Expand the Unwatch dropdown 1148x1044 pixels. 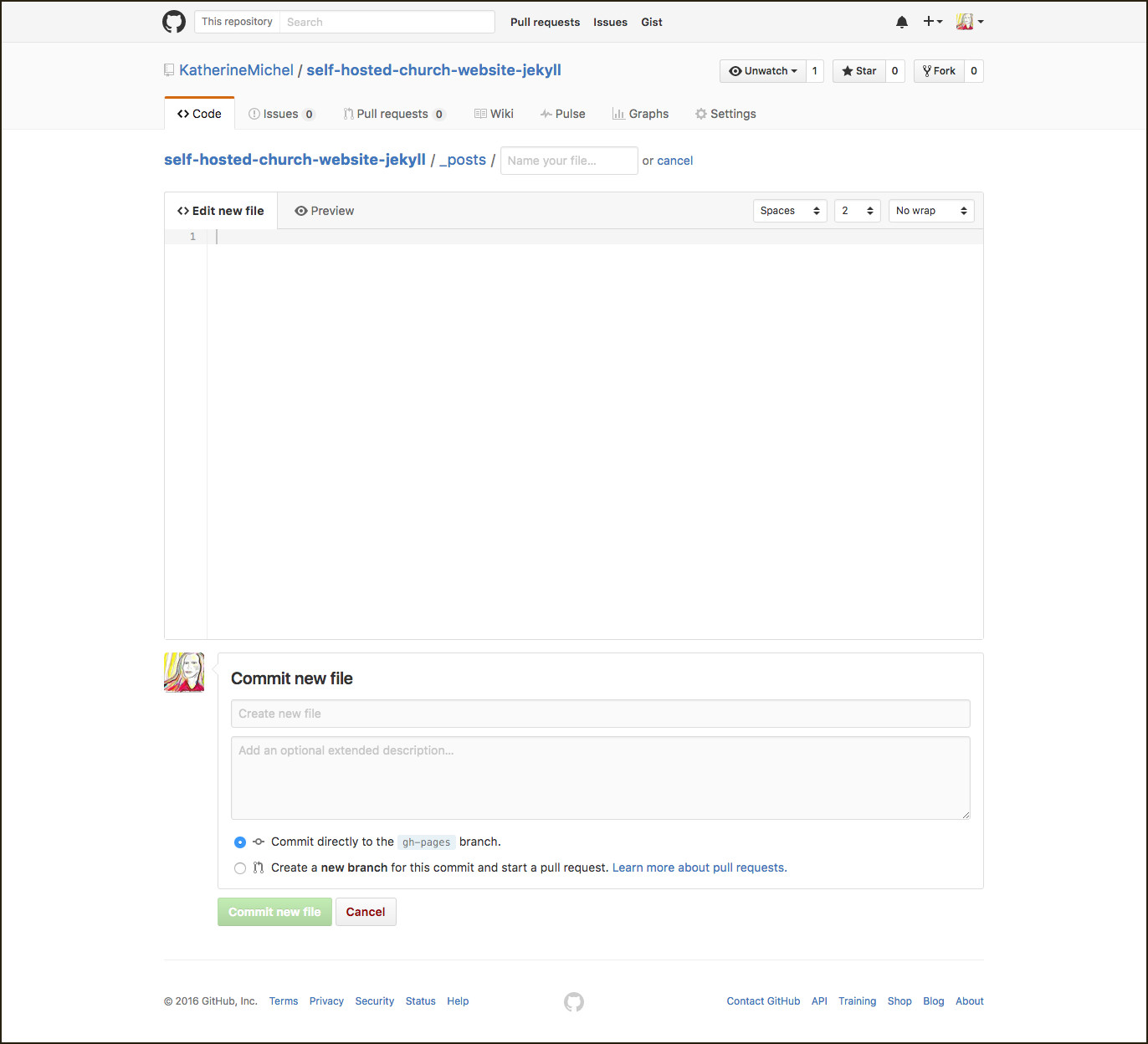click(x=763, y=71)
